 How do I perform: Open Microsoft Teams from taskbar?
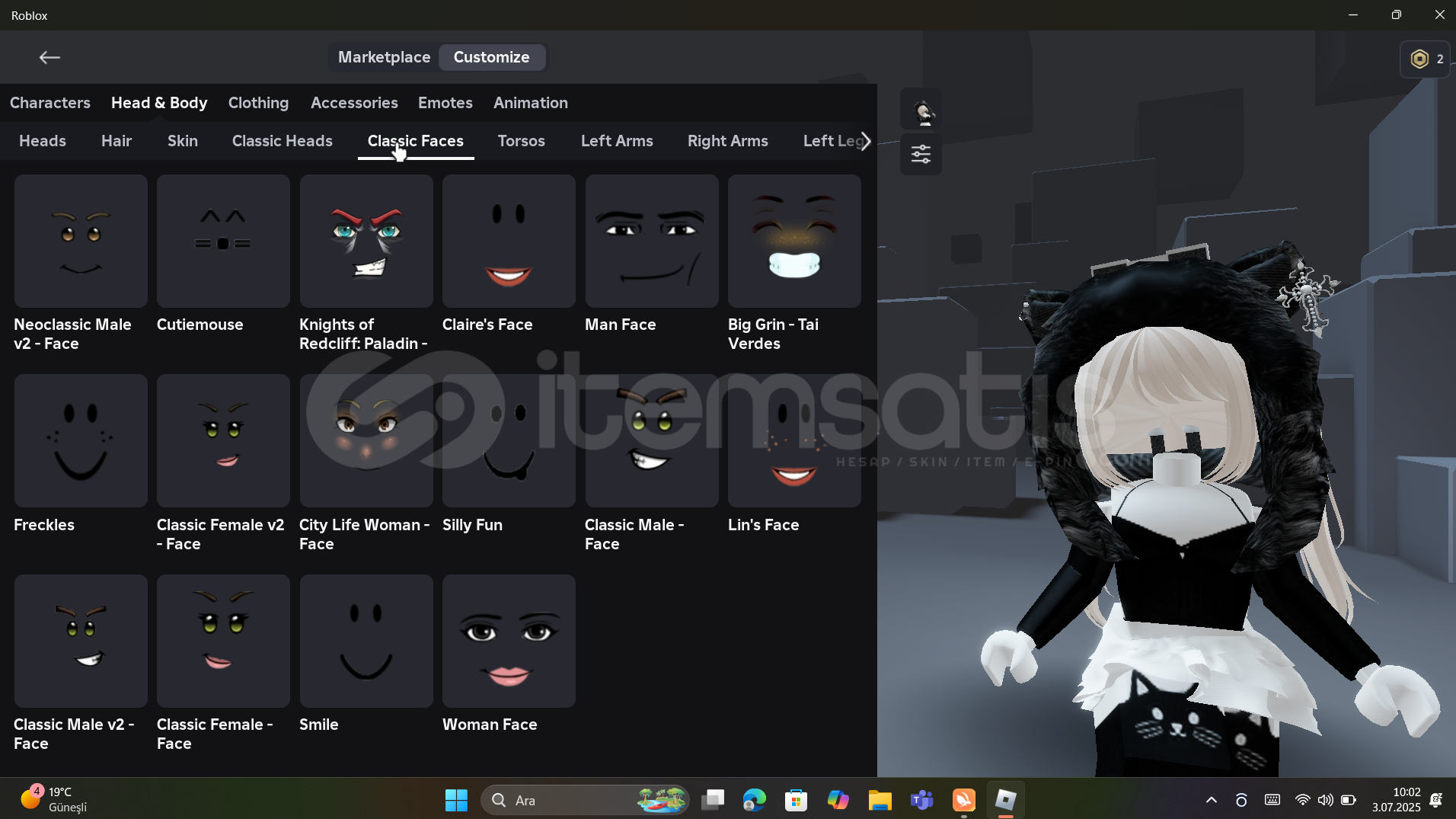click(x=921, y=800)
